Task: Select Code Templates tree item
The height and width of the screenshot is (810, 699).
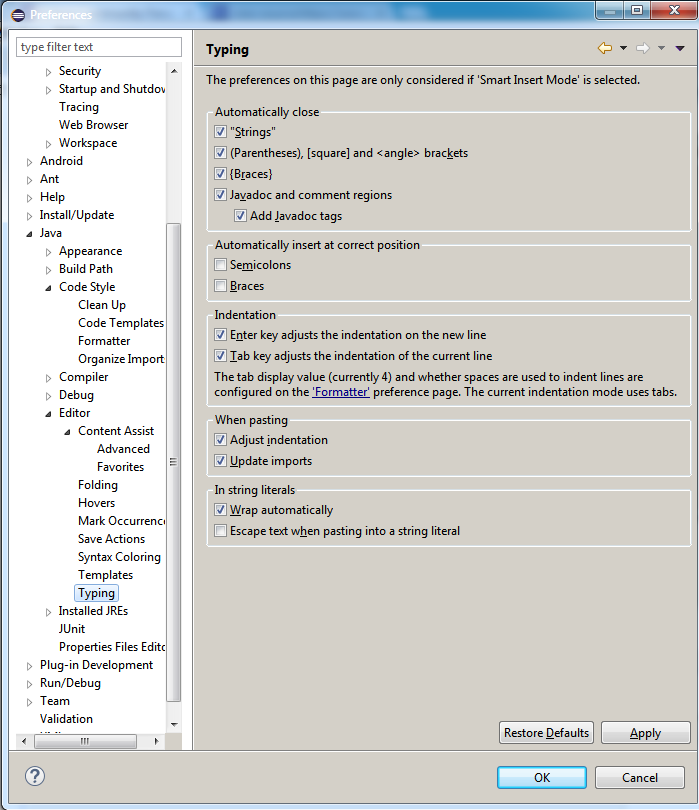Action: point(121,323)
